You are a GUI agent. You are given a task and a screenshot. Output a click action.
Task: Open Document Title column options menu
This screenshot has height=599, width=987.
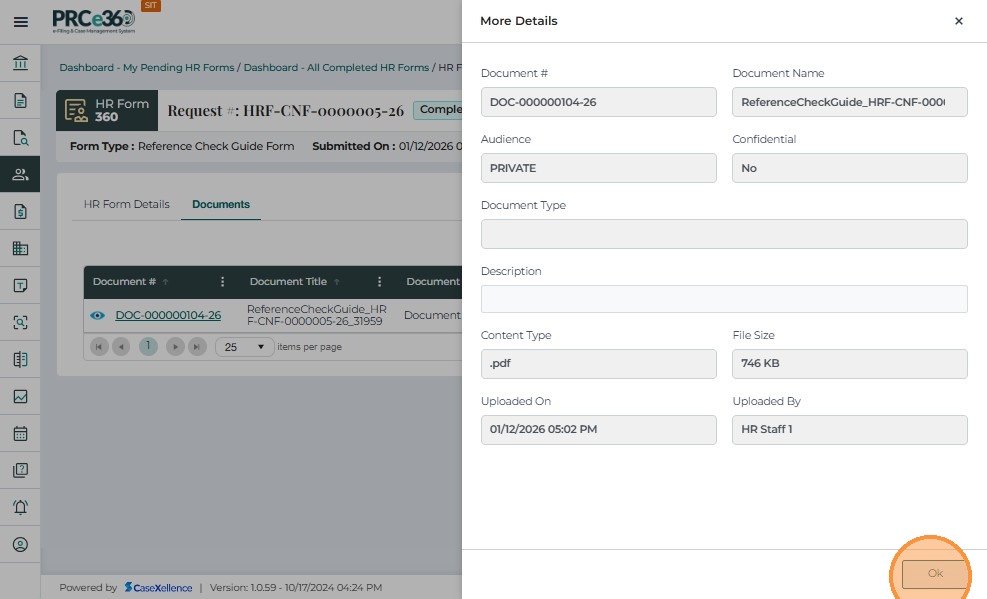(x=379, y=282)
